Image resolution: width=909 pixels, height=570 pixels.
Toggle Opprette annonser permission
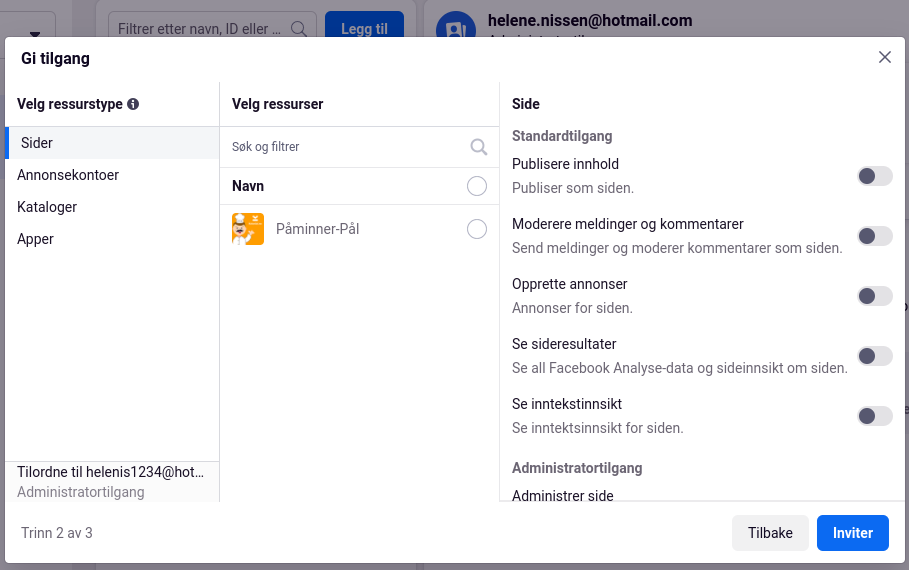875,296
